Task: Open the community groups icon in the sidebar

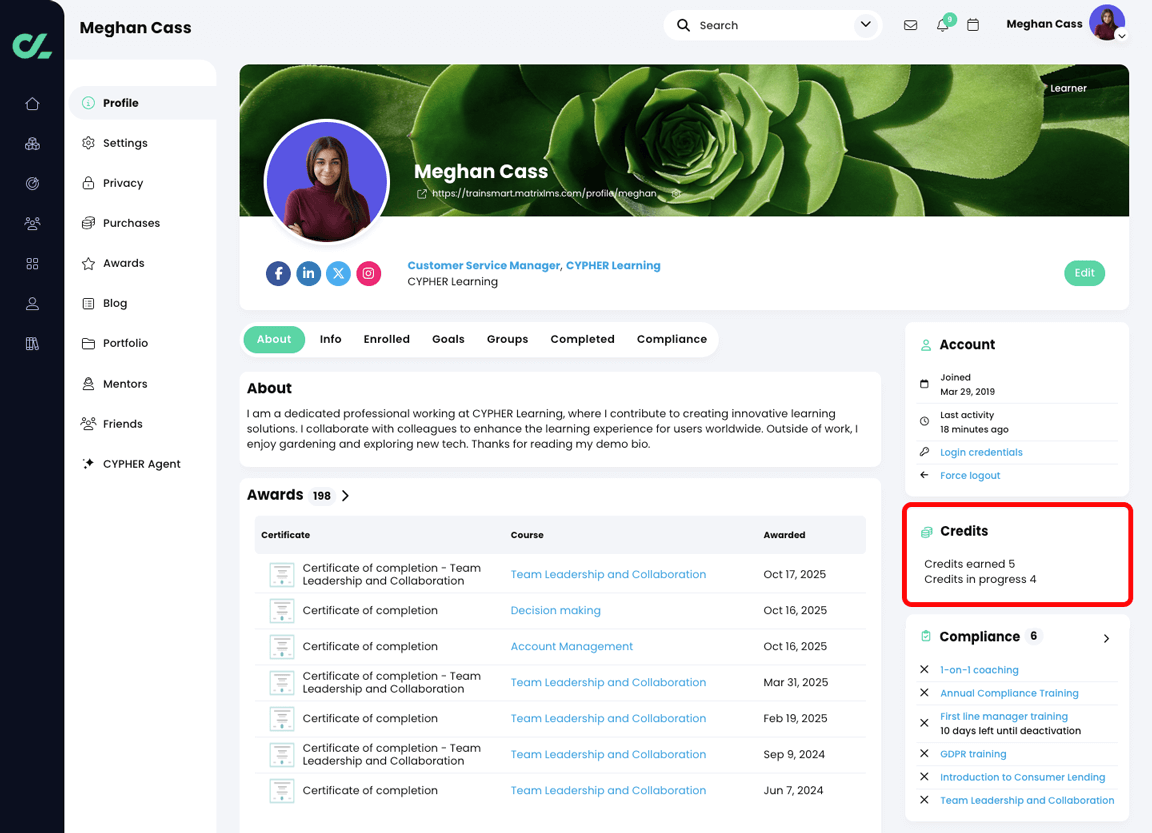Action: [32, 223]
